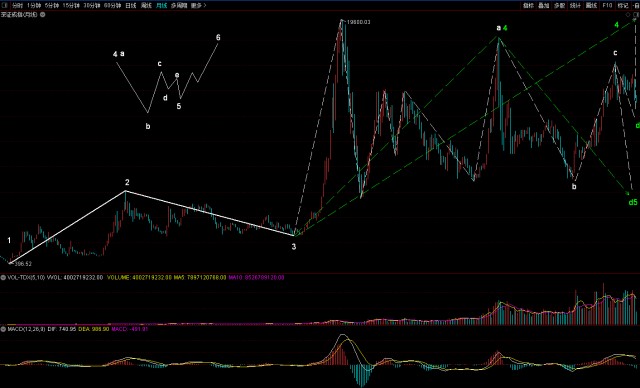640x388 pixels.
Task: Open the F10 company info
Action: (607, 5)
